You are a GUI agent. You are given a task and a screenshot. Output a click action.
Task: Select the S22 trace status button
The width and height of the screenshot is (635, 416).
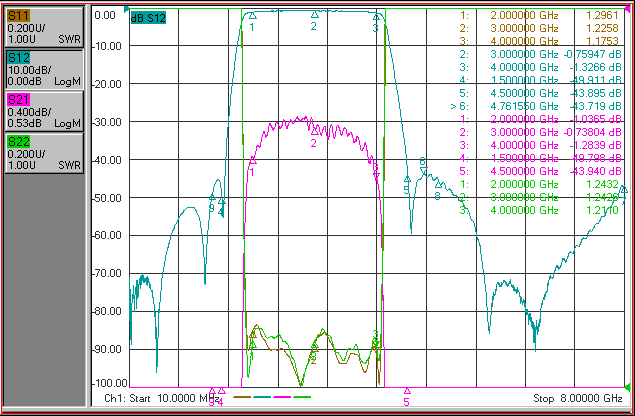[45, 154]
